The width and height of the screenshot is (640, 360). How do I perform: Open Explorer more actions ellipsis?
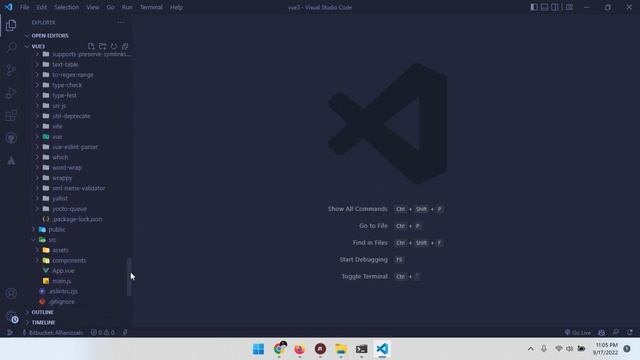[x=121, y=22]
